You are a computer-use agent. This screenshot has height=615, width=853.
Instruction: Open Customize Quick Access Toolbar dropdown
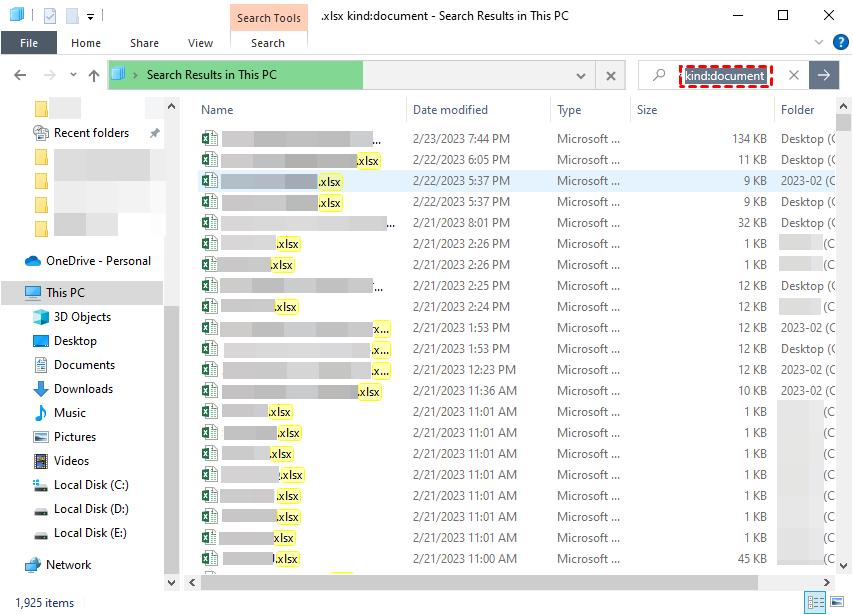tap(90, 16)
